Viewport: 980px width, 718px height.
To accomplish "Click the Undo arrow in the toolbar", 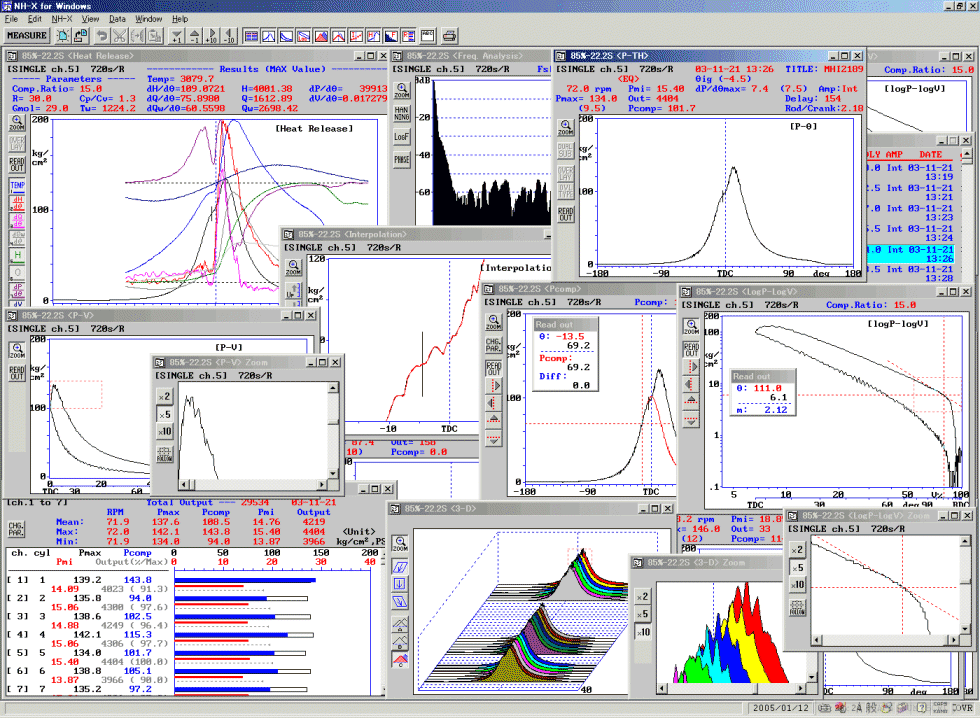I will click(x=102, y=36).
